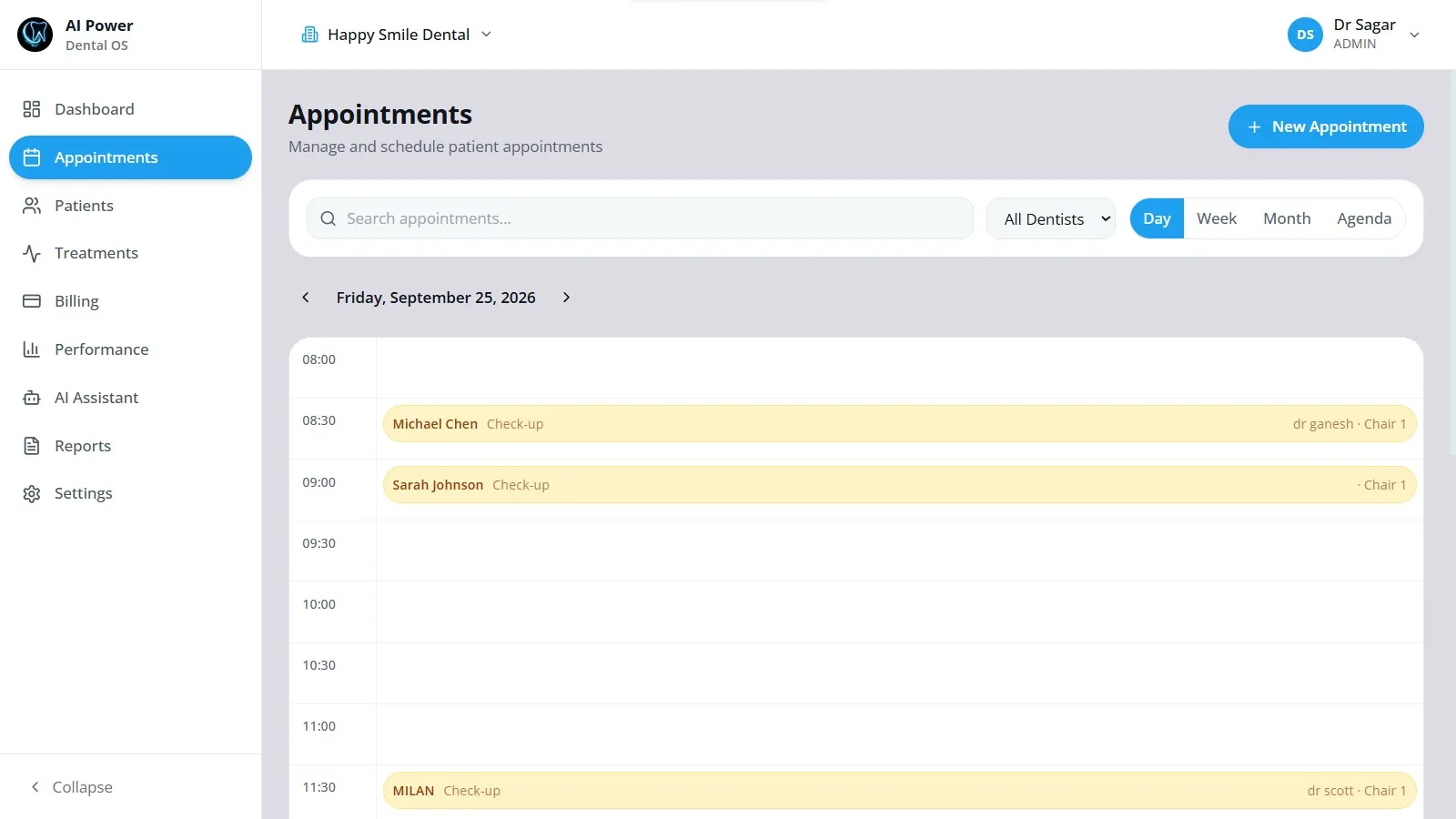1456x819 pixels.
Task: Click the Collapse chevron icon
Action: tap(35, 787)
